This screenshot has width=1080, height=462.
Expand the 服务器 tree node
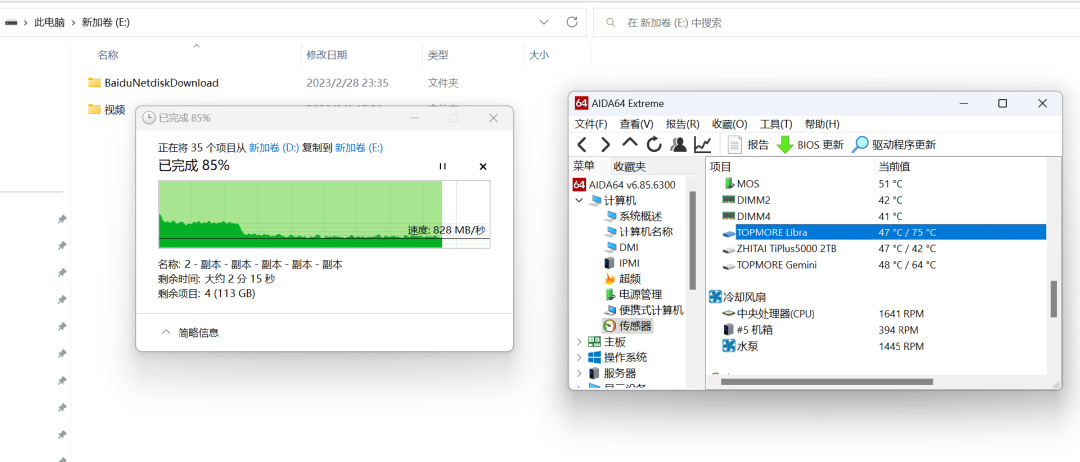[579, 373]
